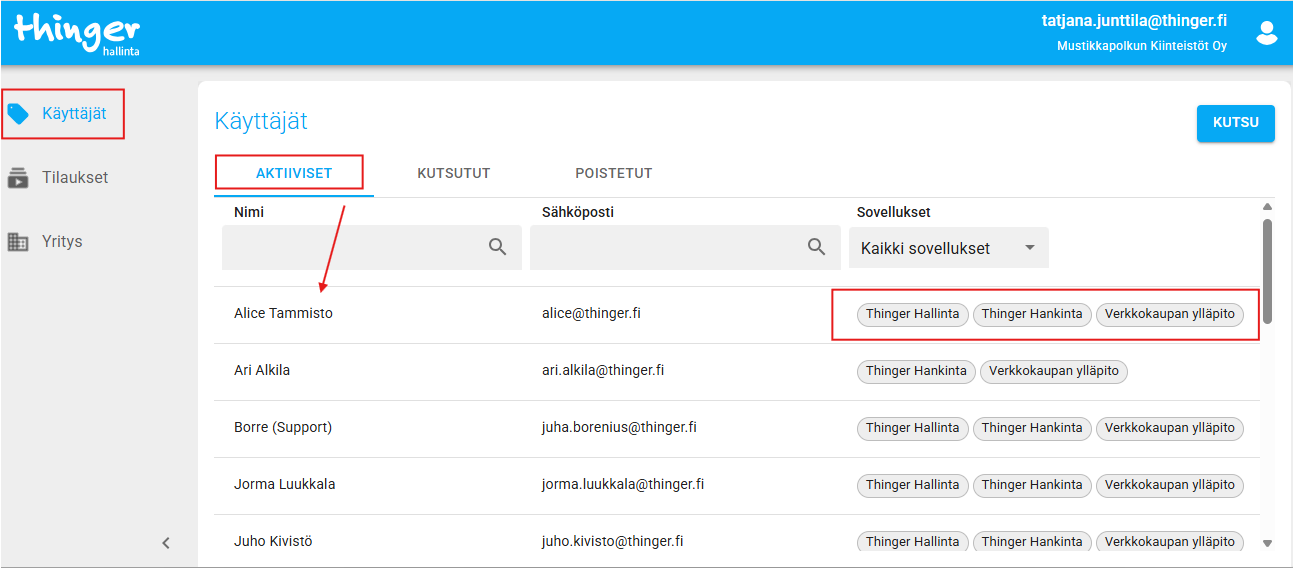Screen dimensions: 1293x568
Task: Open the Kaikki sovellukset dropdown
Action: (948, 248)
